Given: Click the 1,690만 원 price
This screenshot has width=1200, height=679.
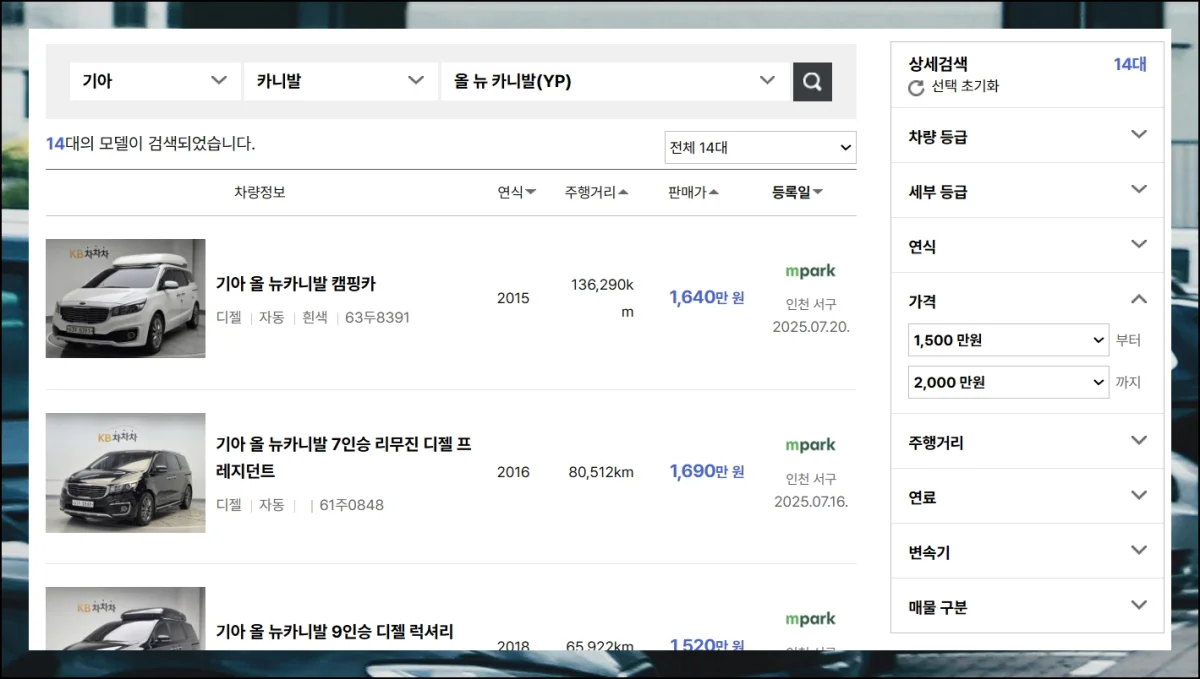Looking at the screenshot, I should pos(707,471).
